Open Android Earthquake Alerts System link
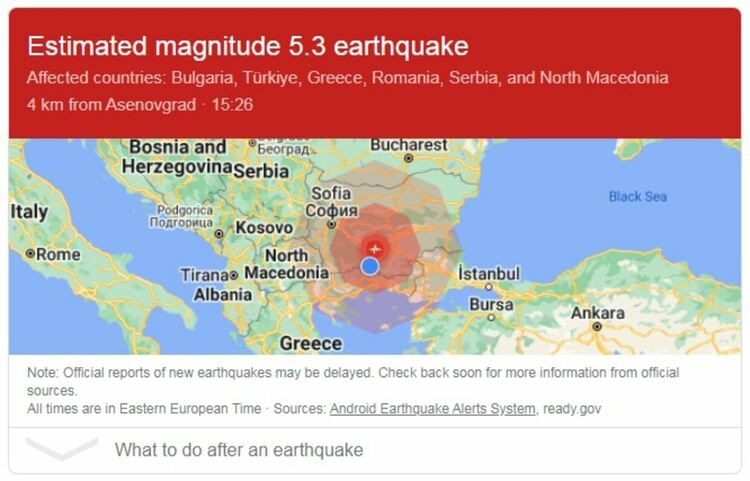The height and width of the screenshot is (481, 750). tap(432, 409)
